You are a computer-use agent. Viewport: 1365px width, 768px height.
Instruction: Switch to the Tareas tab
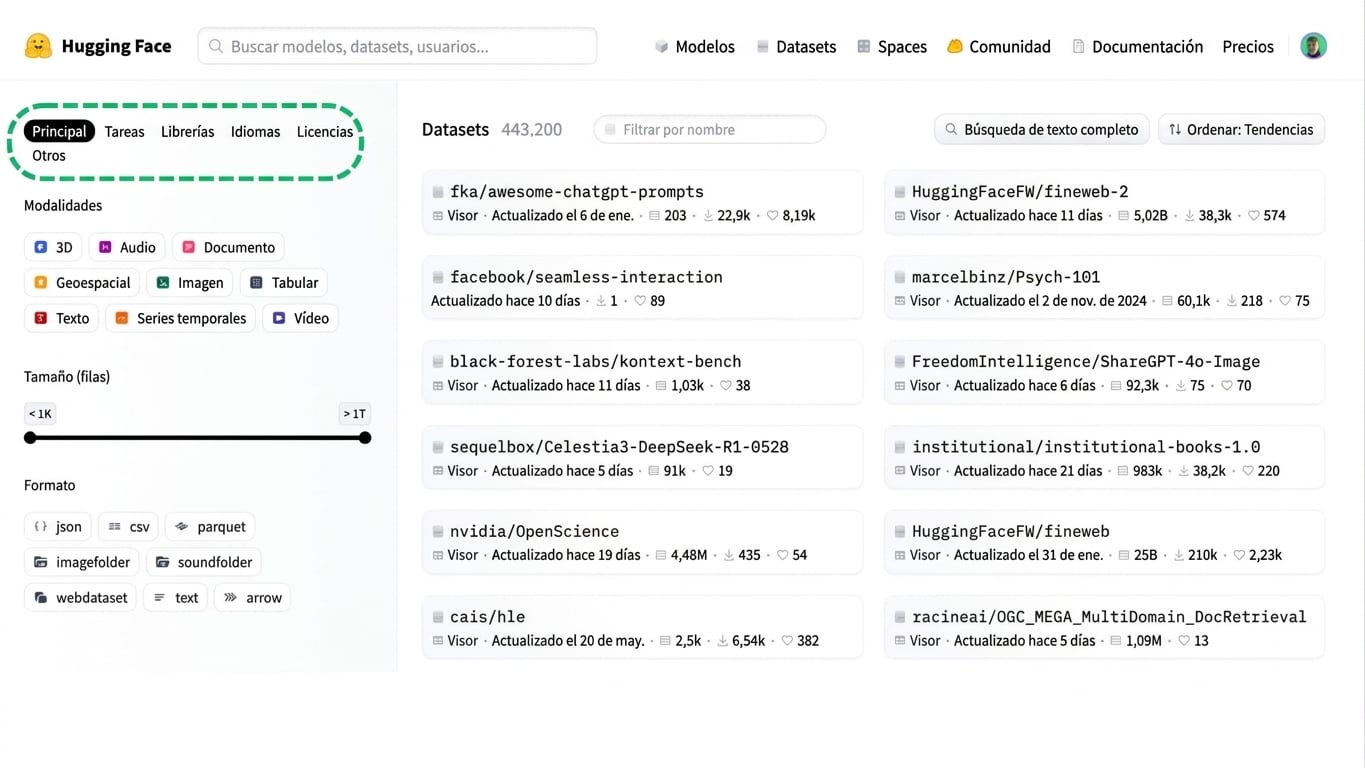click(x=125, y=131)
